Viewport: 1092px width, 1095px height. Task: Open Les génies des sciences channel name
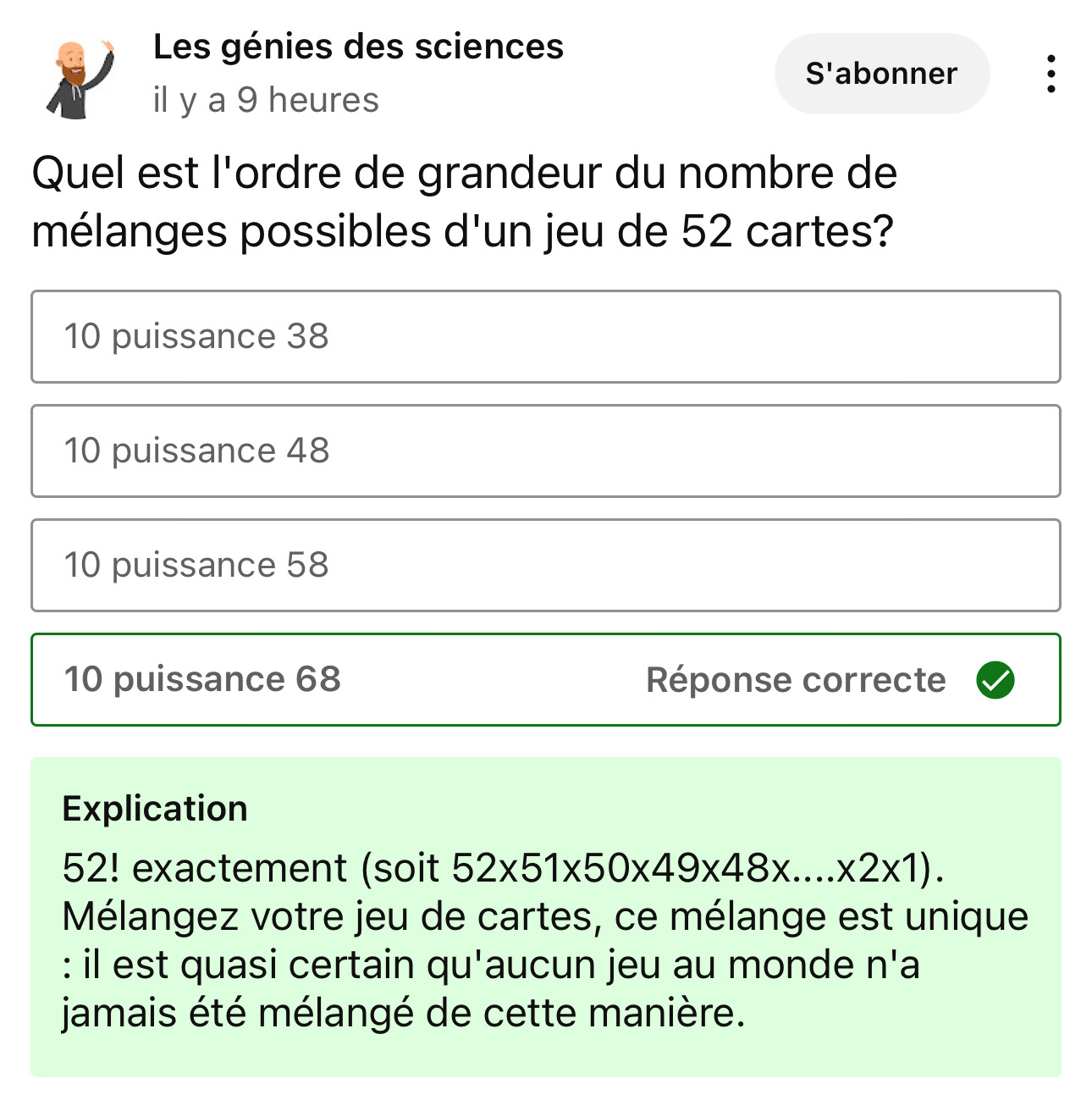(x=358, y=47)
